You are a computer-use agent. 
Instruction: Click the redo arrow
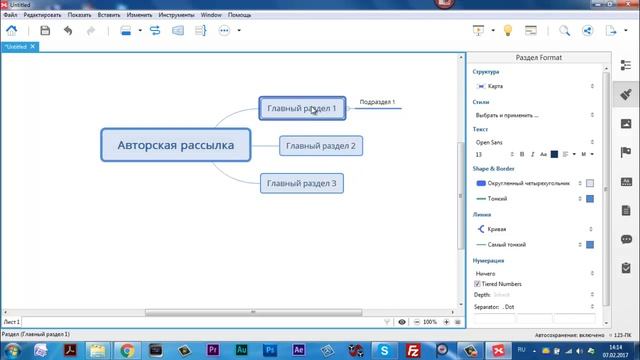[x=91, y=31]
